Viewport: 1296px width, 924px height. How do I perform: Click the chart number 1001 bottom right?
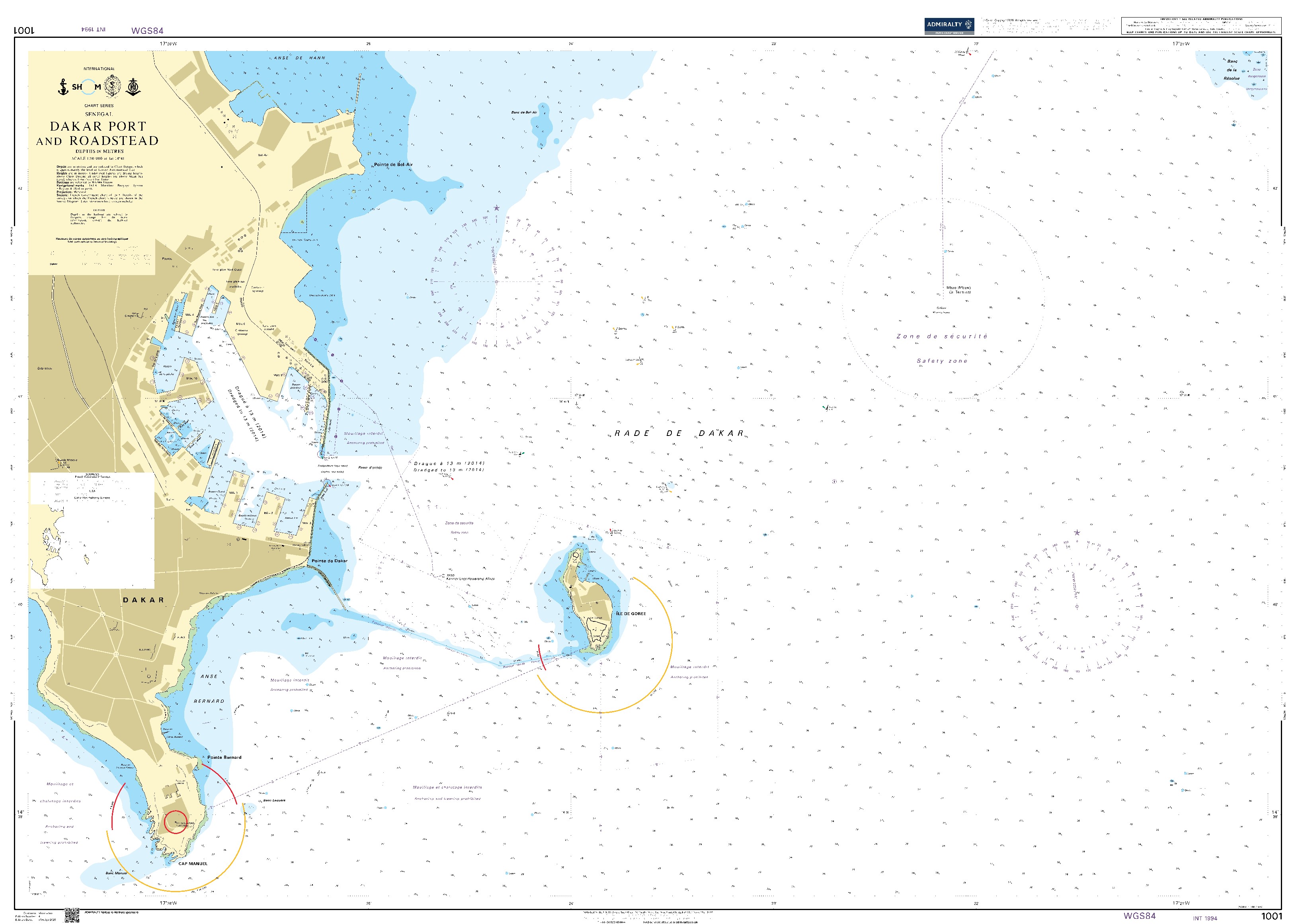coord(1271,916)
